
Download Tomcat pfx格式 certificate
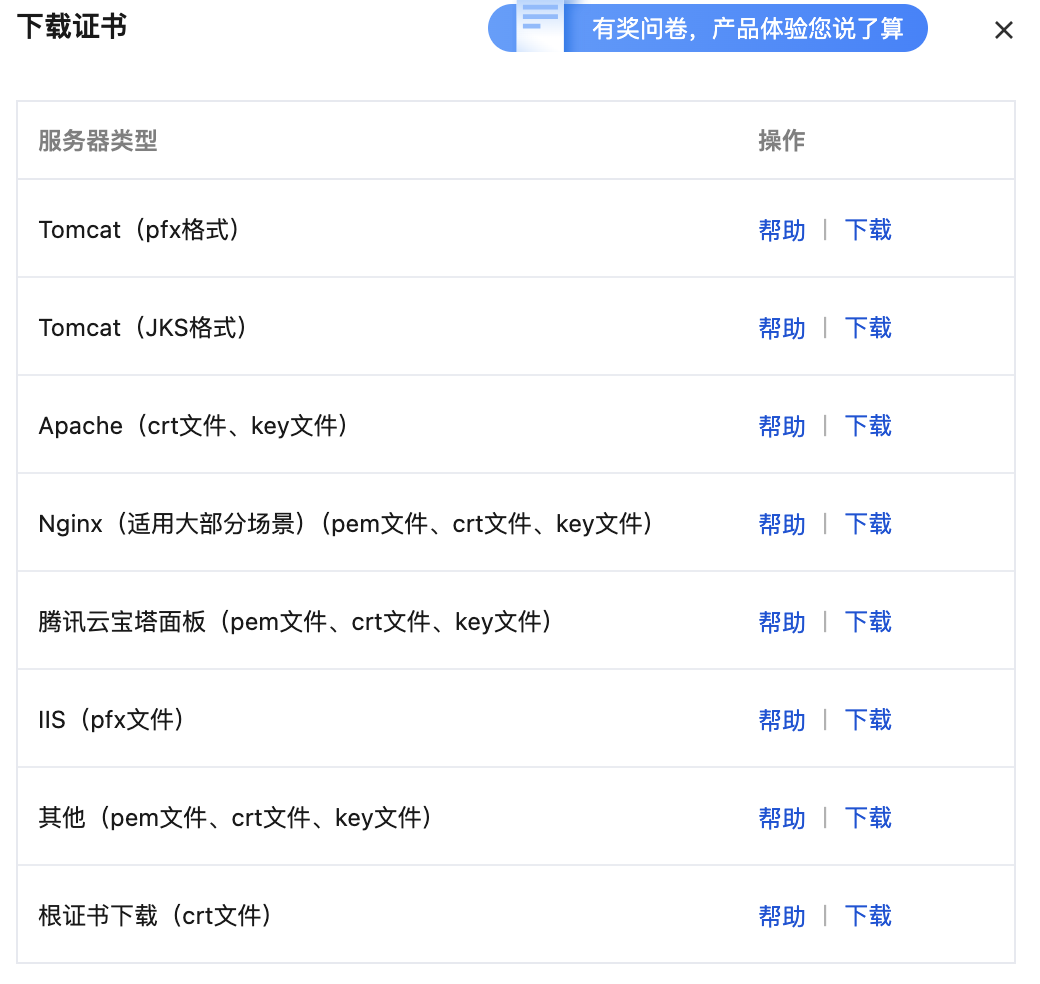(x=867, y=230)
